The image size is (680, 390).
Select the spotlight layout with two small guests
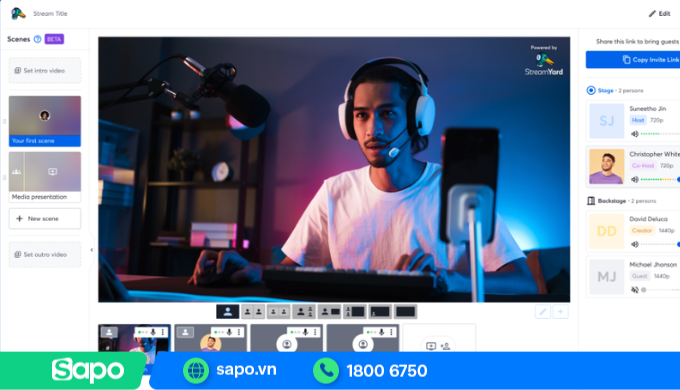pyautogui.click(x=304, y=311)
